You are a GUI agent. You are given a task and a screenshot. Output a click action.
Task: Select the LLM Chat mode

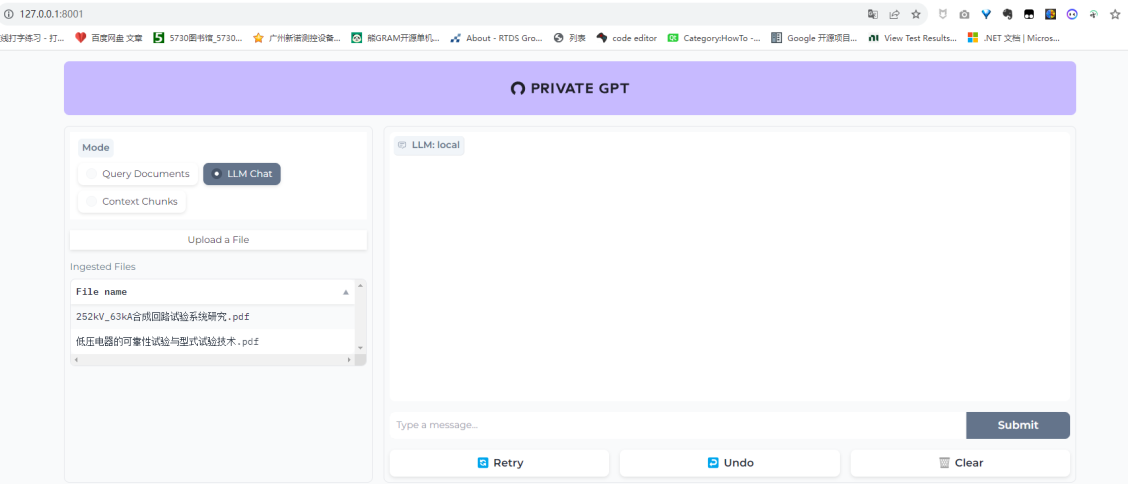click(242, 174)
